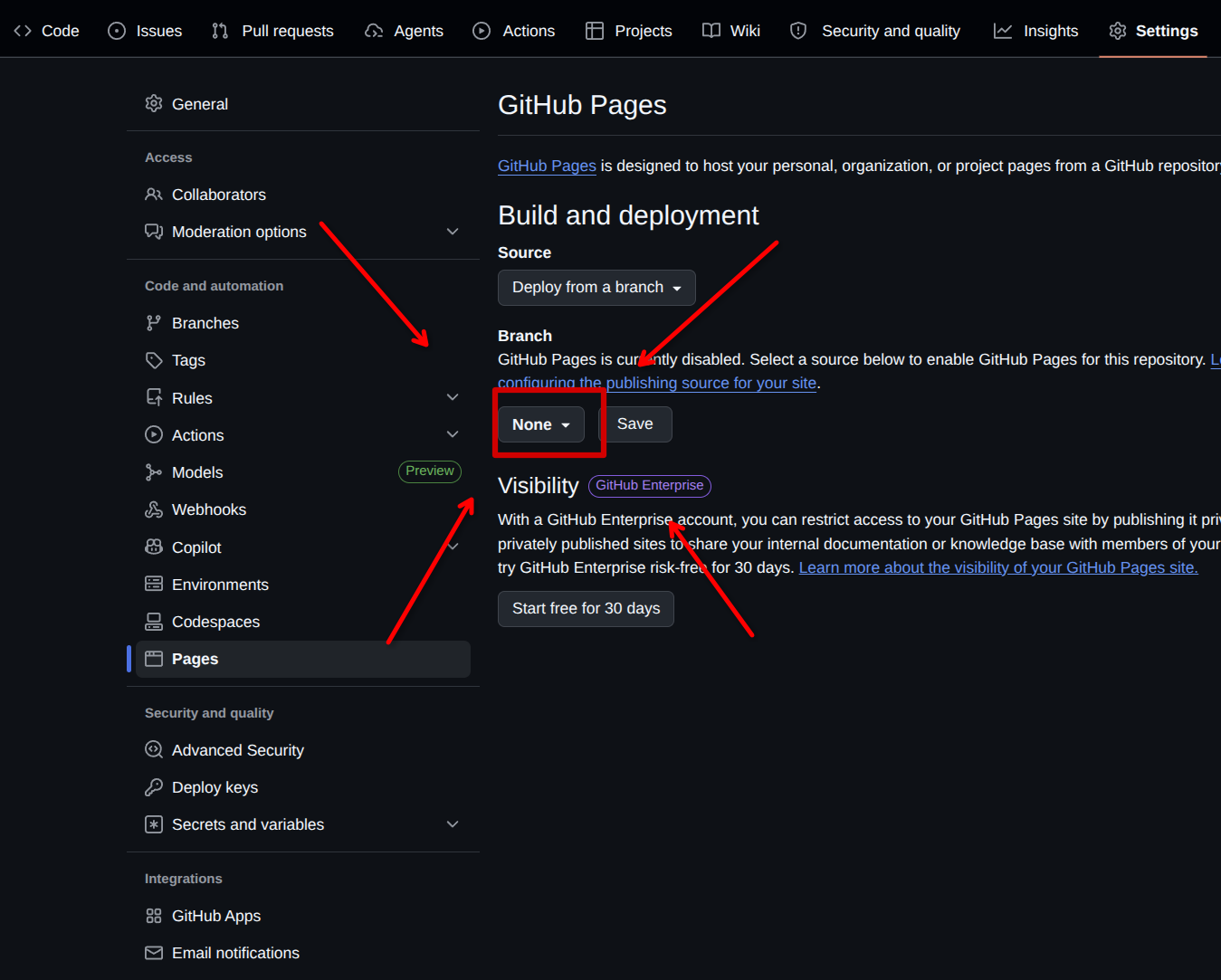
Task: Click the Insights graph icon
Action: pyautogui.click(x=1003, y=31)
